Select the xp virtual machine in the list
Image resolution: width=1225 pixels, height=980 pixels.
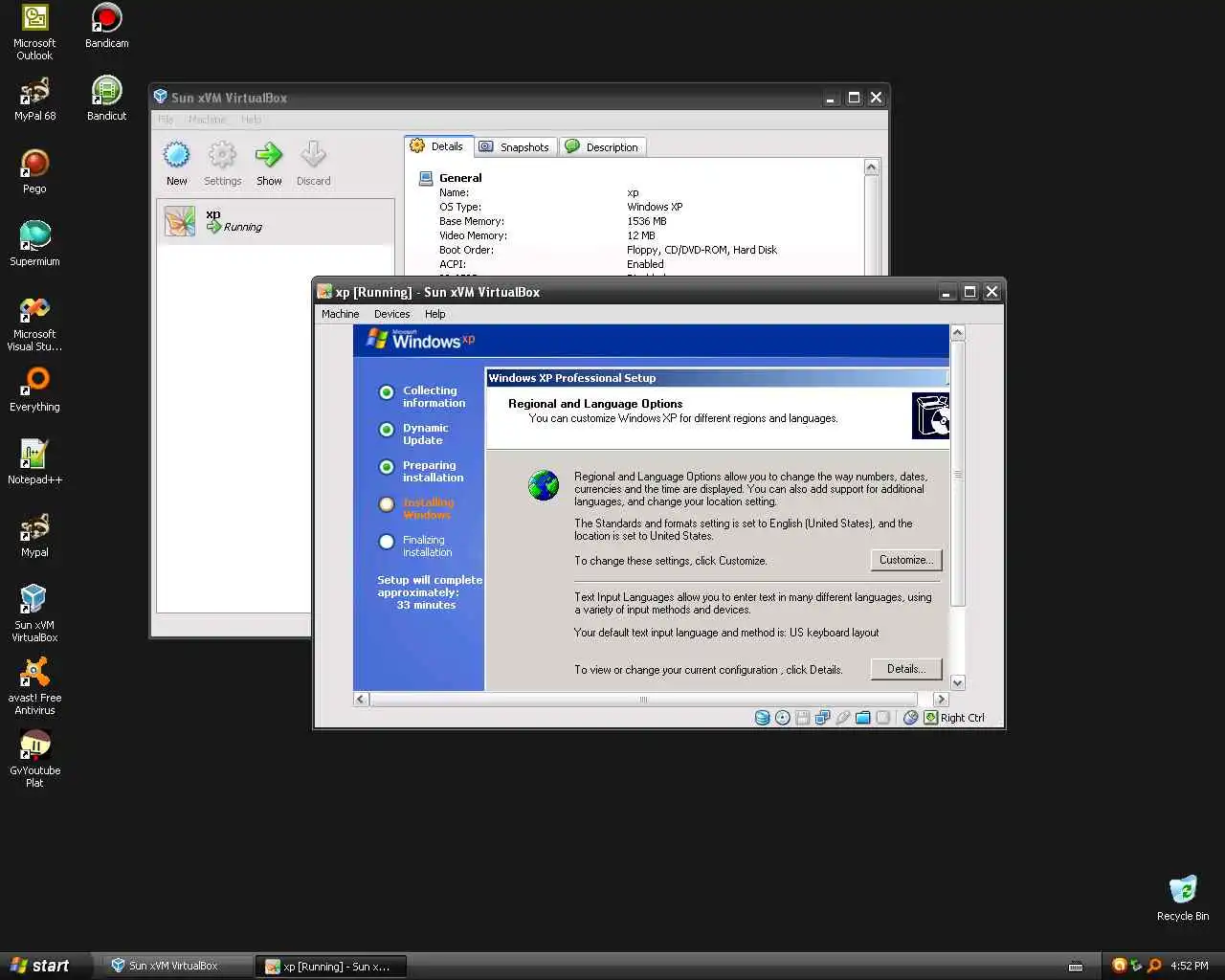pyautogui.click(x=276, y=221)
